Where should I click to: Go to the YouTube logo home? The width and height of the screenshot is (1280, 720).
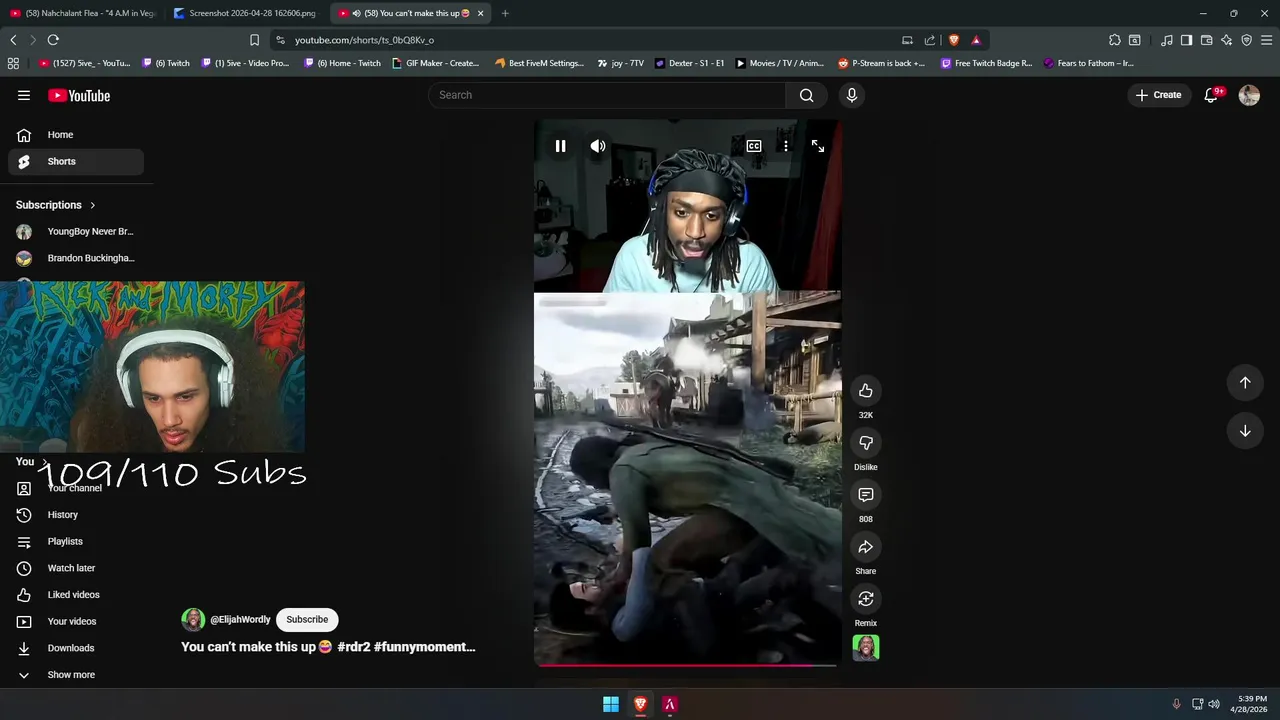(x=79, y=95)
